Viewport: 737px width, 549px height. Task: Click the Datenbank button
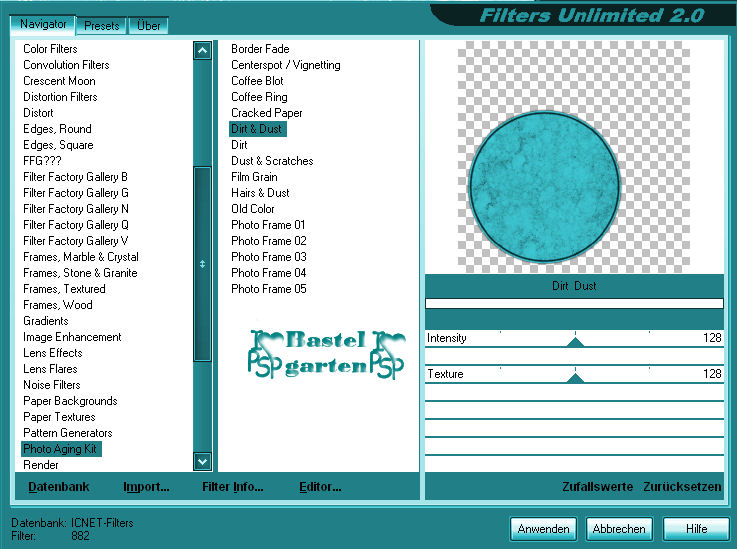pos(59,486)
